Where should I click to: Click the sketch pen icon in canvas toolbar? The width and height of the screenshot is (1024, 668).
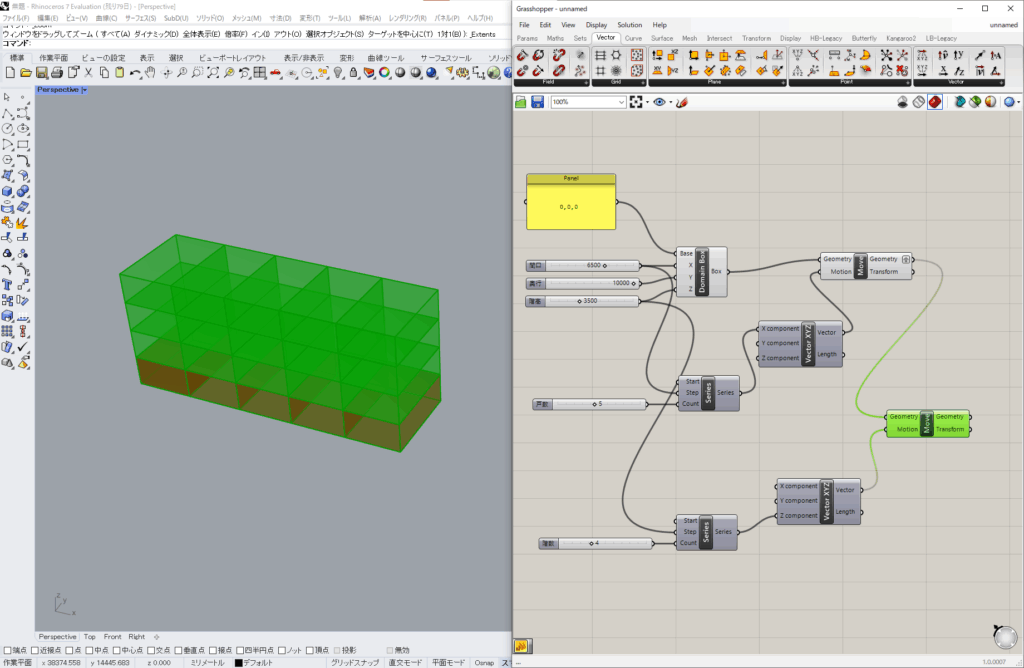click(681, 102)
